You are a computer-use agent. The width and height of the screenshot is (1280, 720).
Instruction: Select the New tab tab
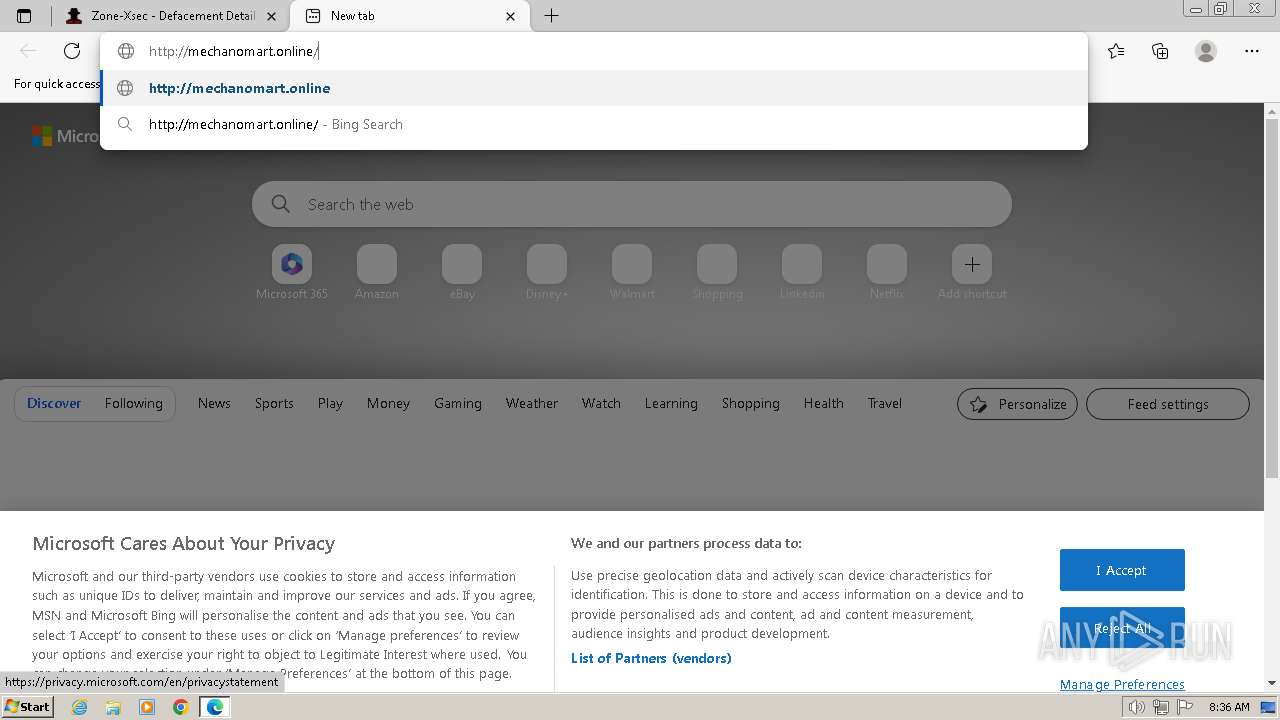tap(410, 16)
